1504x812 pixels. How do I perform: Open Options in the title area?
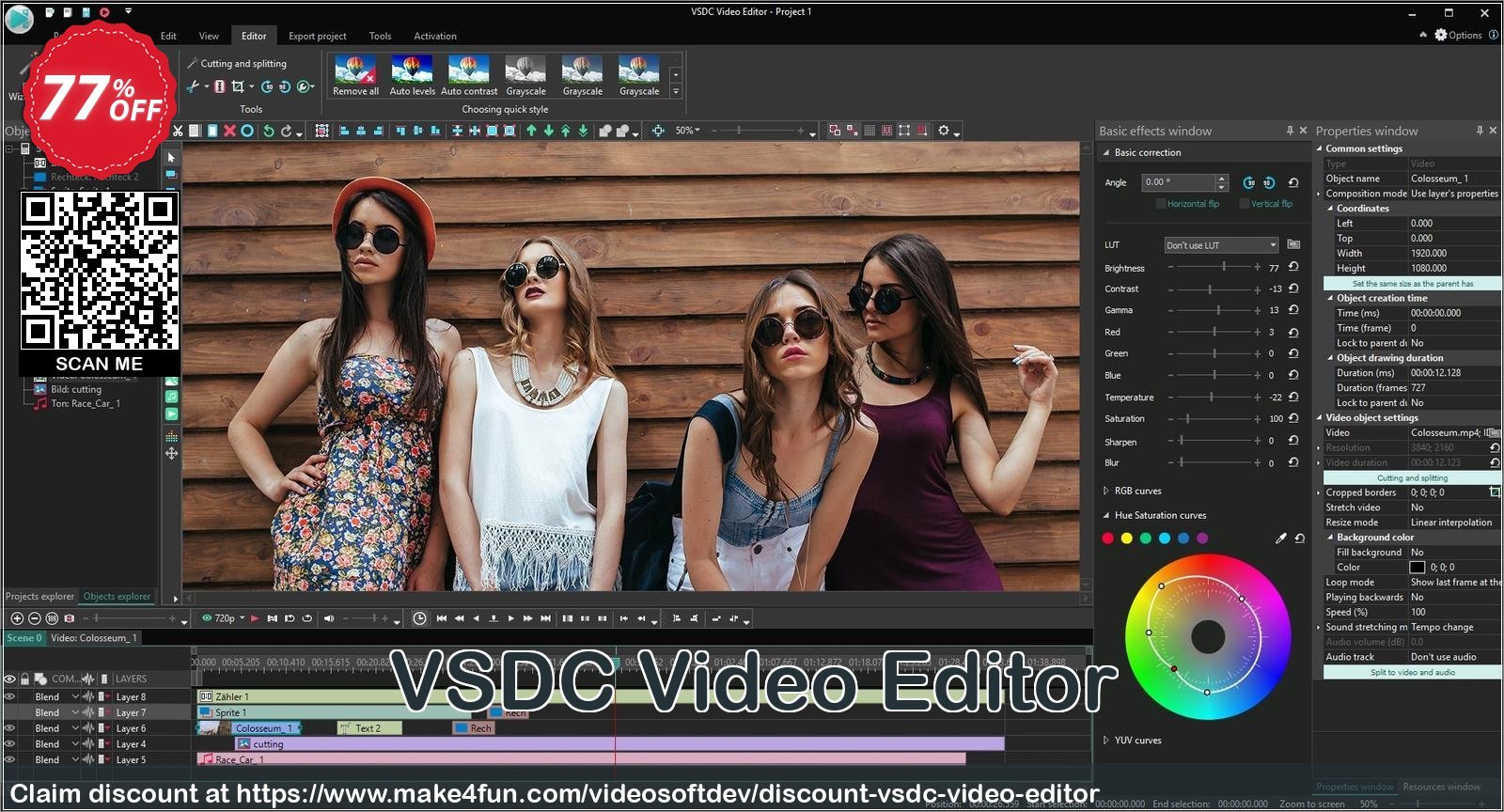coord(1458,35)
